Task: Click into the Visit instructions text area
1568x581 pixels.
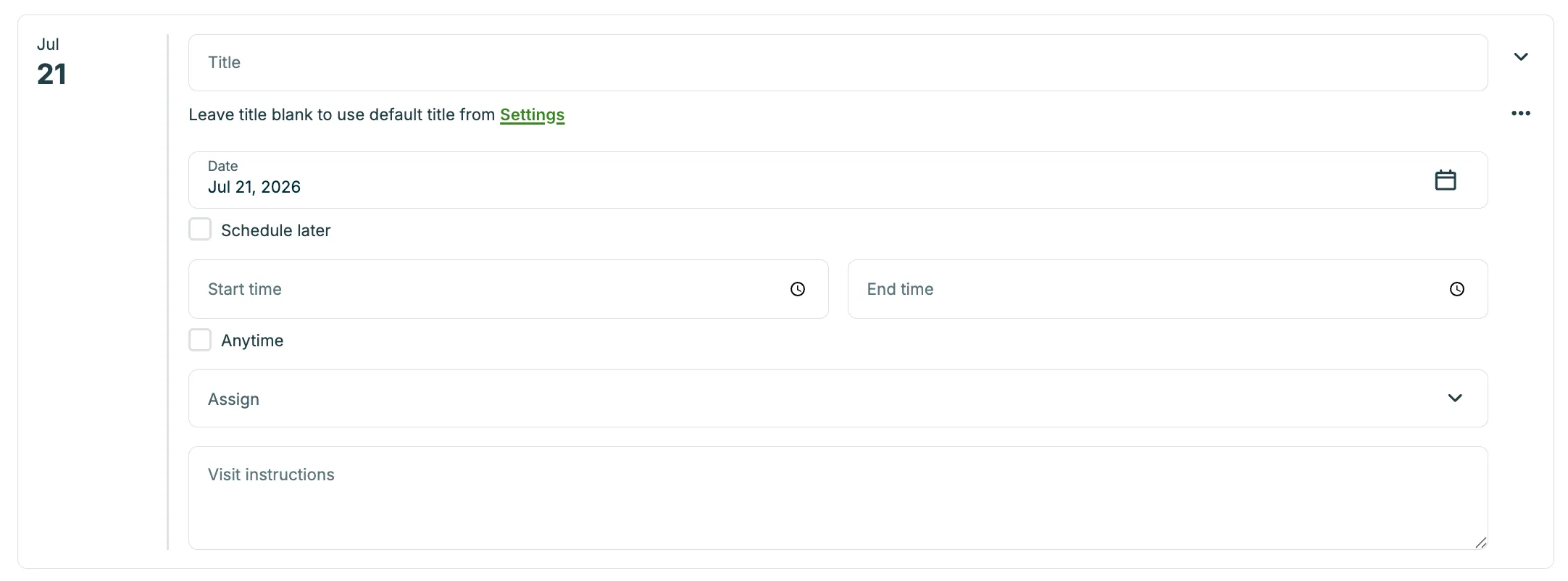Action: pyautogui.click(x=838, y=498)
